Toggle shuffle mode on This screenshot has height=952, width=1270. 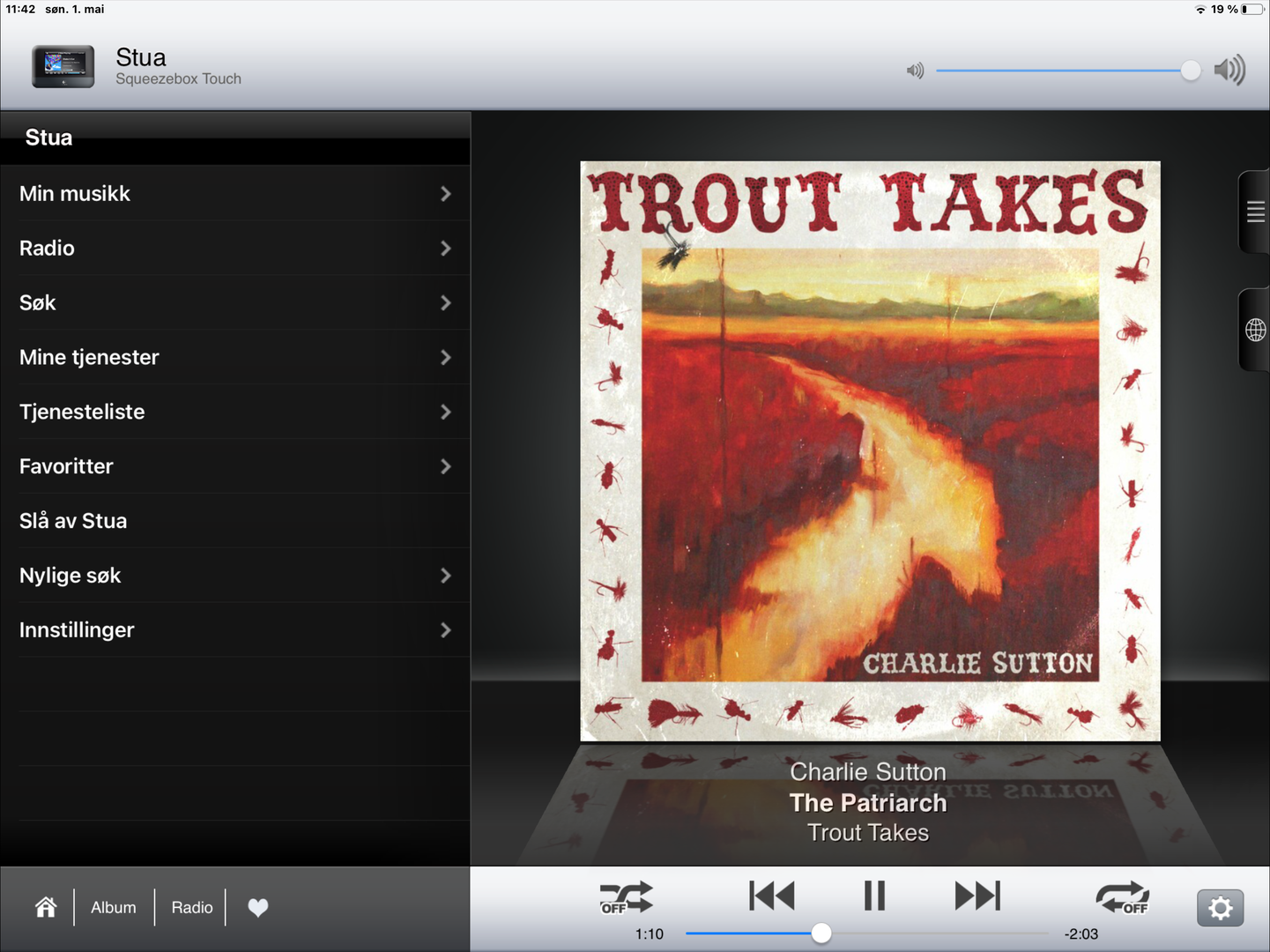(626, 897)
